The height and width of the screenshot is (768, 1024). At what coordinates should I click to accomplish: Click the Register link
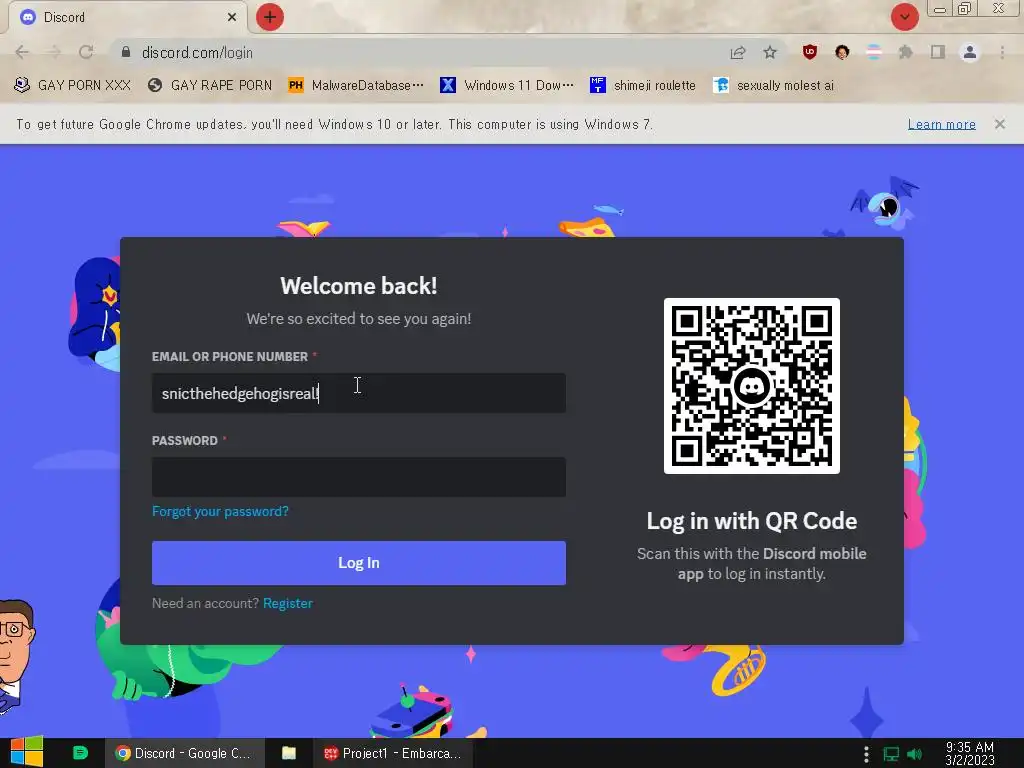pyautogui.click(x=288, y=603)
